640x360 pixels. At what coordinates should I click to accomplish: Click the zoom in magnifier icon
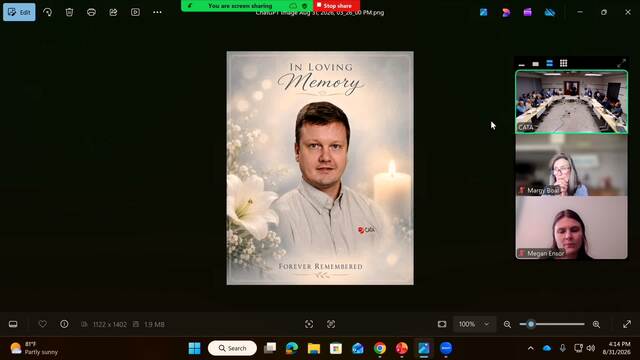coord(596,324)
